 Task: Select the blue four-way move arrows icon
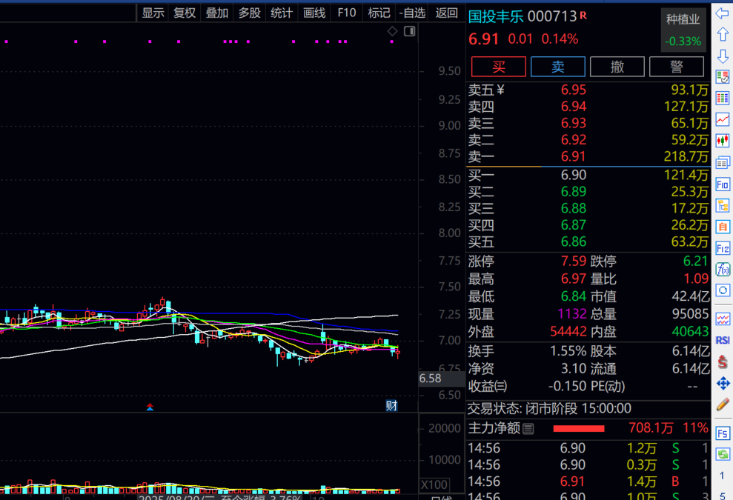pyautogui.click(x=723, y=383)
